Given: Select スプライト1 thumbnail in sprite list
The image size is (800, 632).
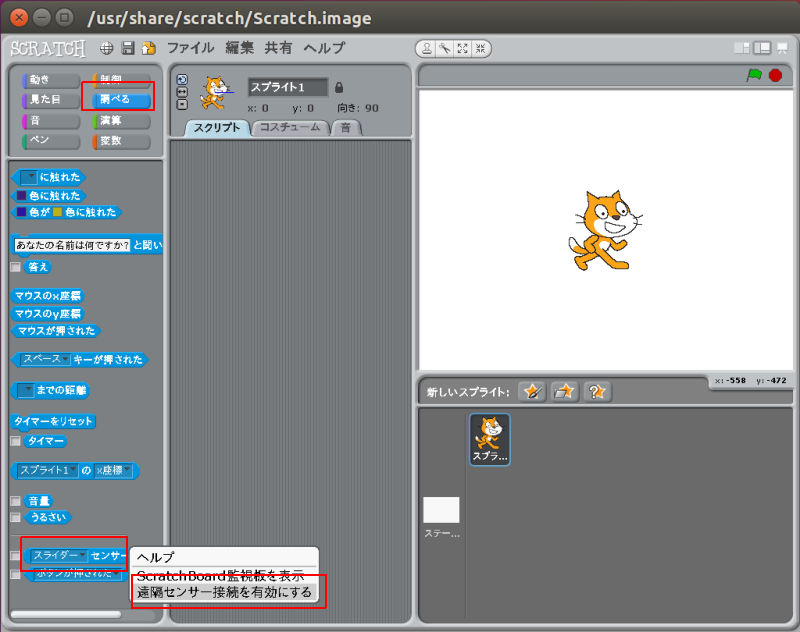Looking at the screenshot, I should tap(490, 439).
